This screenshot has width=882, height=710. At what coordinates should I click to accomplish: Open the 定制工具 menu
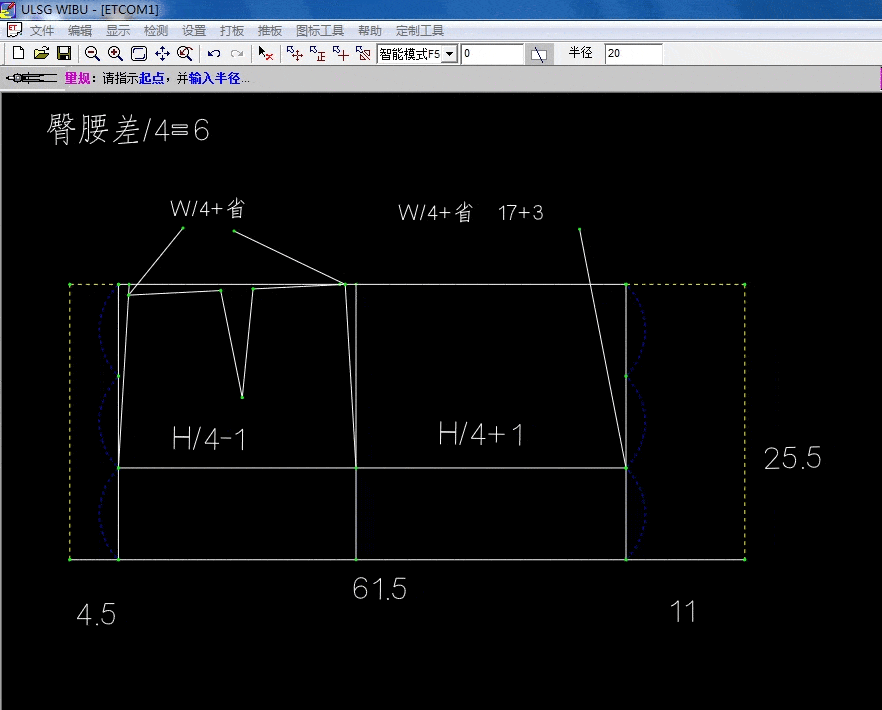coord(420,31)
